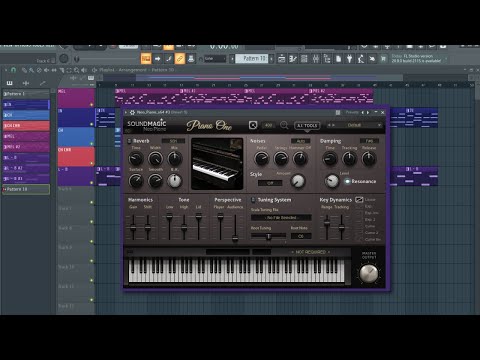Click the Master Output knob
The image size is (480, 360).
click(369, 273)
